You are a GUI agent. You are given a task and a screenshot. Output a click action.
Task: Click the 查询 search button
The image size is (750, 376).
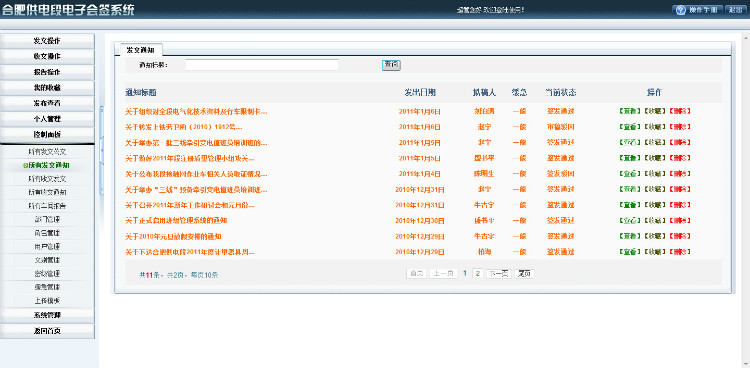(x=391, y=65)
